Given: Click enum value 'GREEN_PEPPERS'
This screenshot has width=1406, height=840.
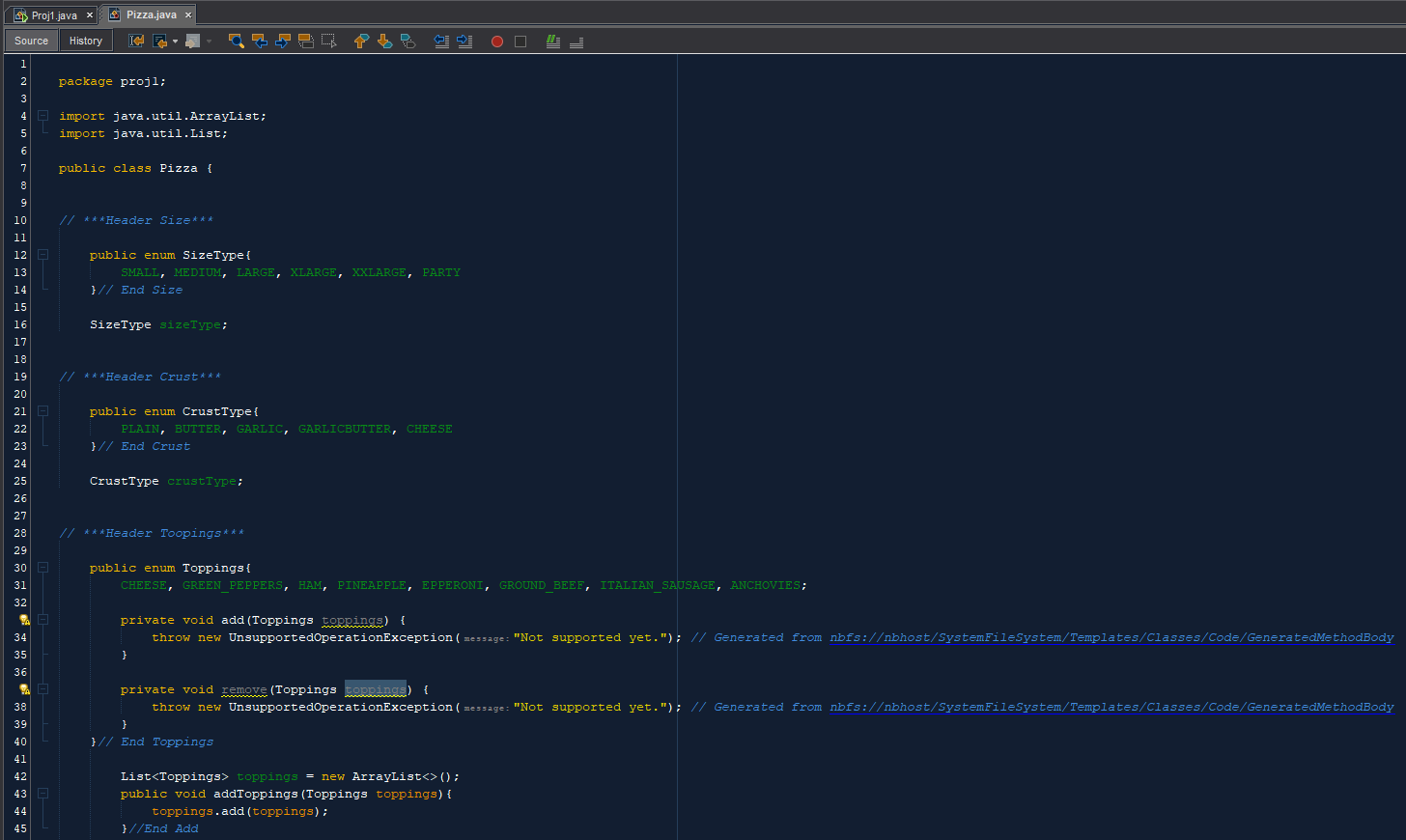Looking at the screenshot, I should tap(233, 585).
